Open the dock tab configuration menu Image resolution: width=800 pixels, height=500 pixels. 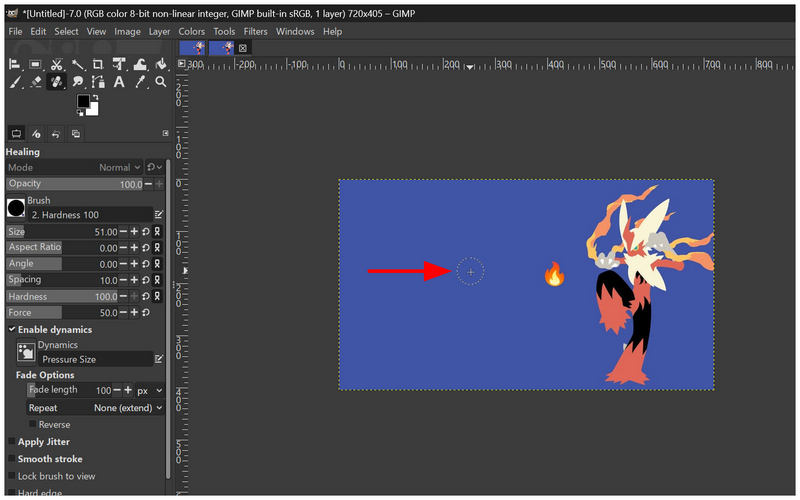point(165,133)
